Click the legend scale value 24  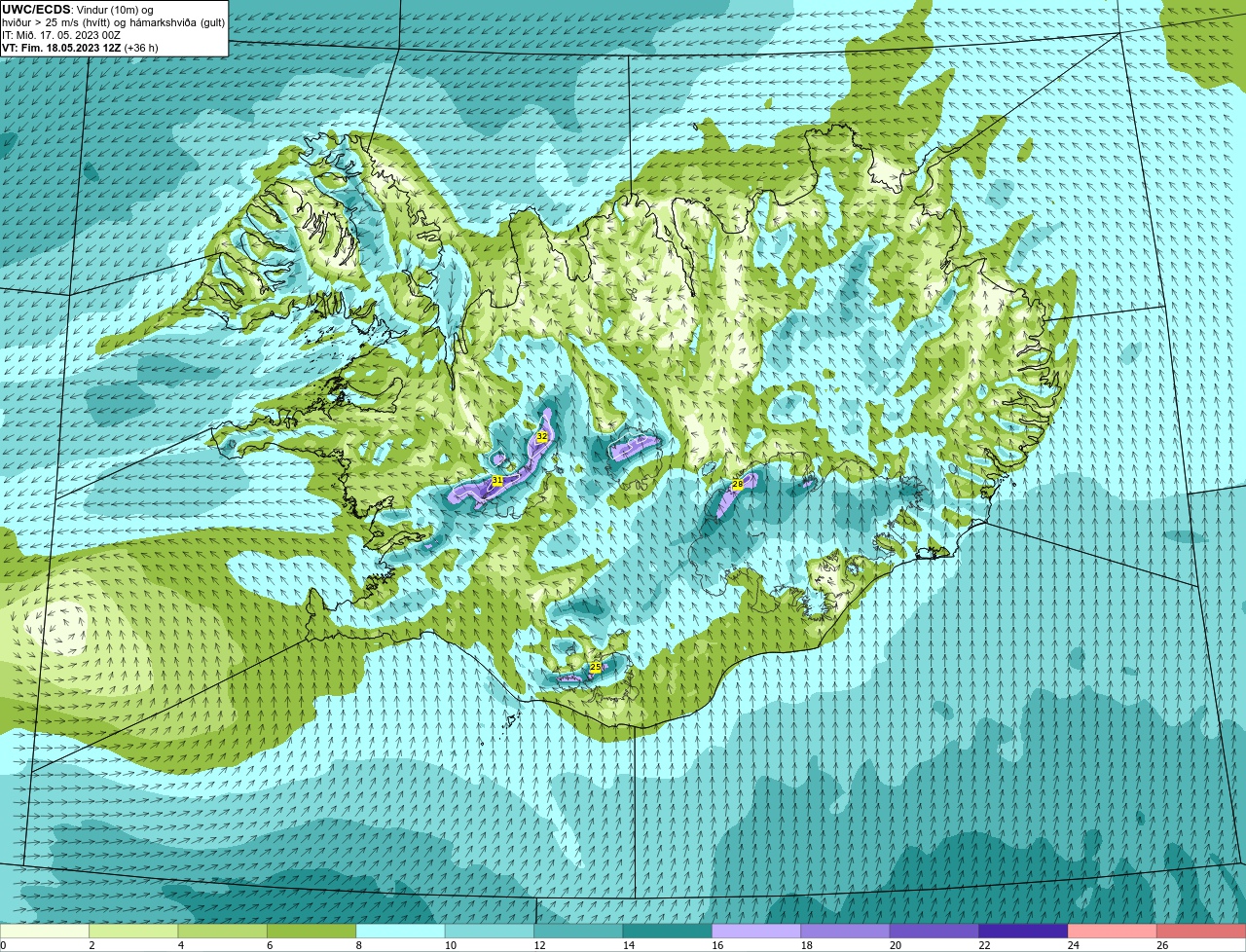pyautogui.click(x=1074, y=945)
